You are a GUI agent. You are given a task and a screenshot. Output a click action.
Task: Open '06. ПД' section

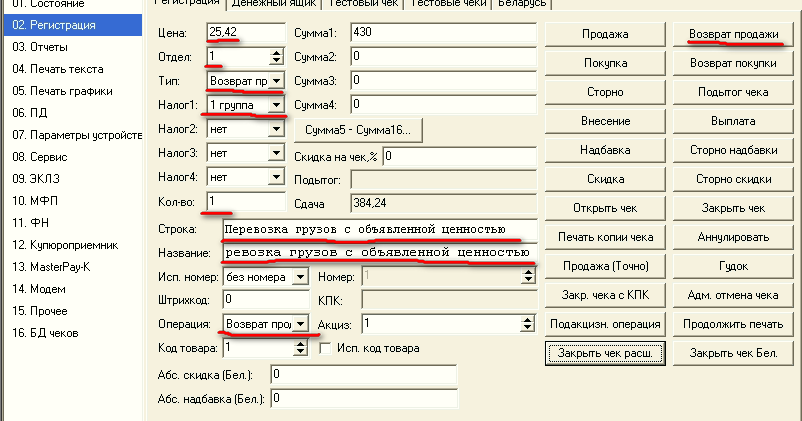pos(73,113)
